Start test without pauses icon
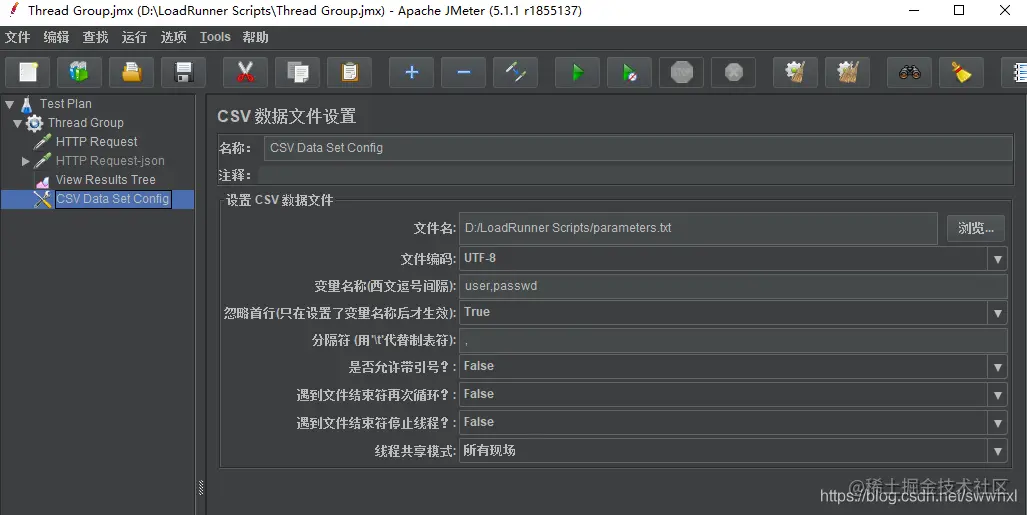1027x515 pixels. (629, 72)
